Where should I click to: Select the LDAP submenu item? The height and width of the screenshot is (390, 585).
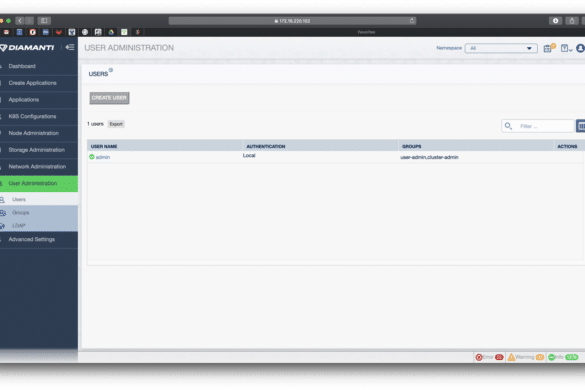click(39, 225)
